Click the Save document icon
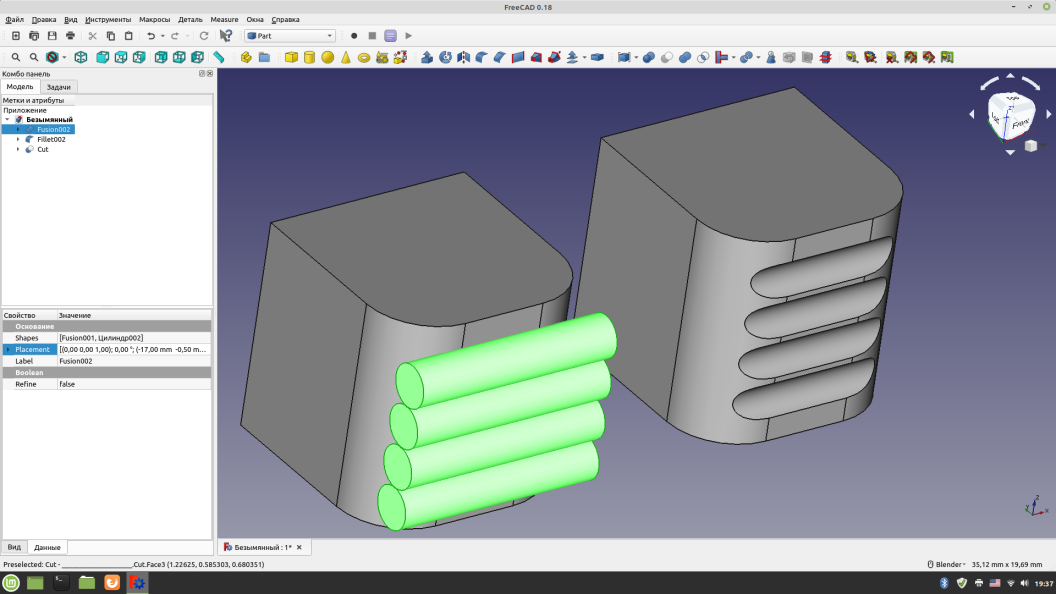This screenshot has width=1056, height=594. [52, 36]
